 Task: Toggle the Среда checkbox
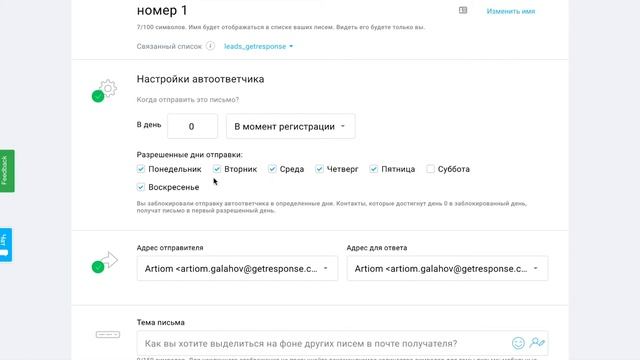pos(272,169)
